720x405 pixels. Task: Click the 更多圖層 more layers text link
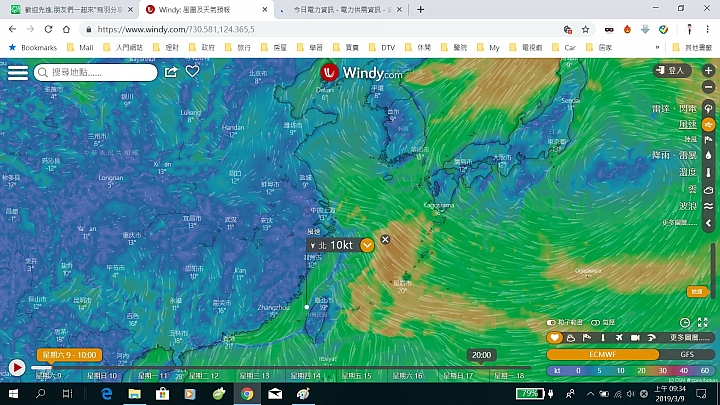click(x=679, y=223)
